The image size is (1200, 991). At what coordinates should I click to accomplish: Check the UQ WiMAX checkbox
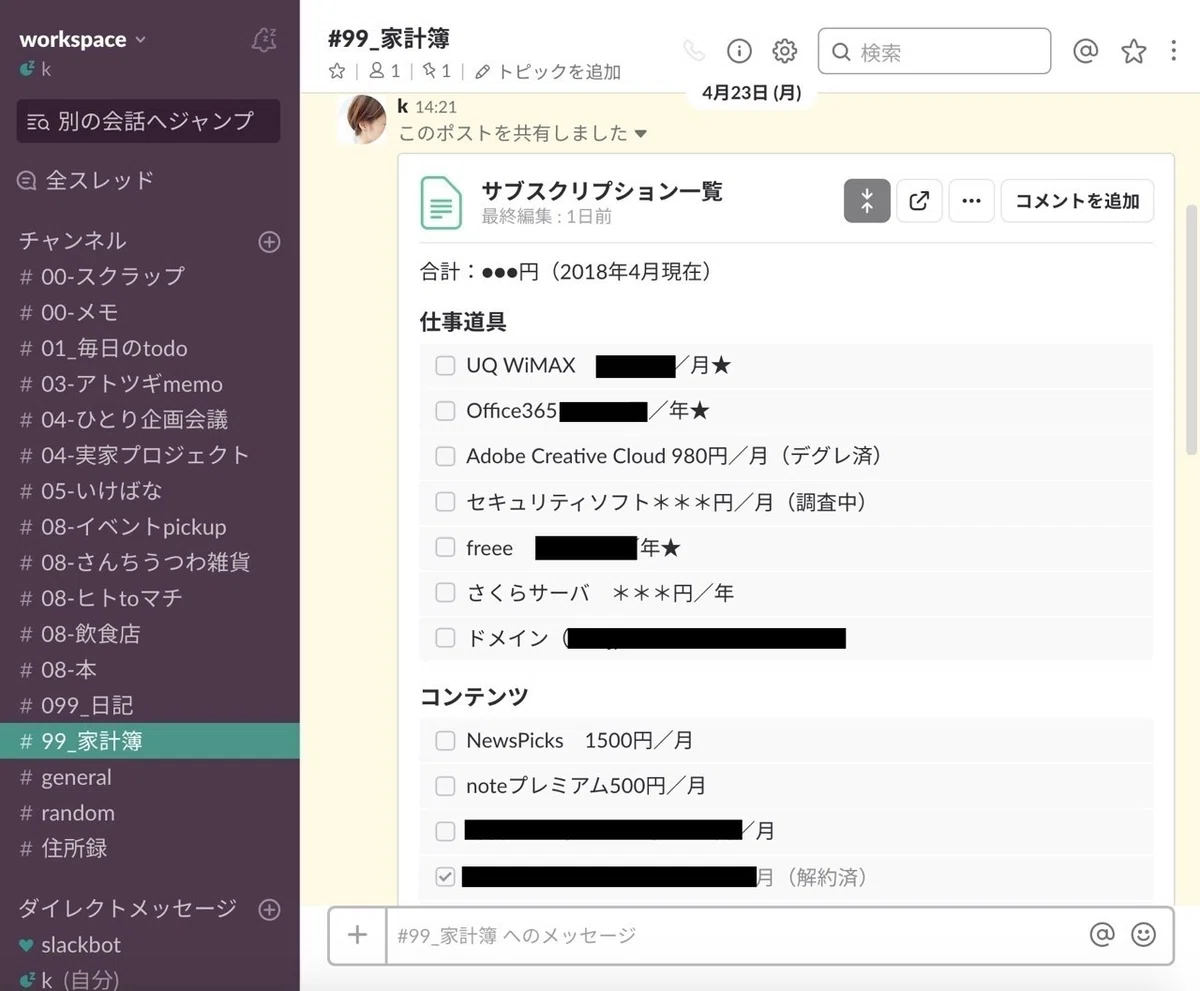pos(445,366)
